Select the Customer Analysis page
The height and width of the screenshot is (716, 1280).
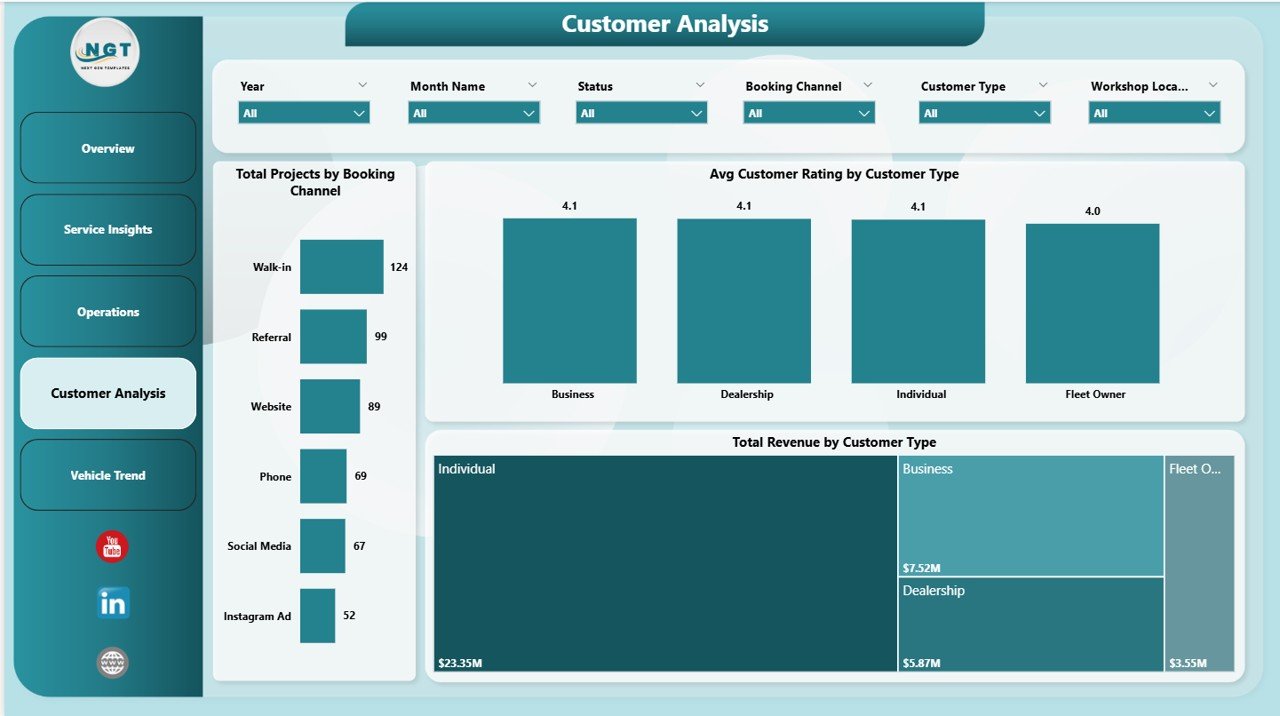coord(108,393)
